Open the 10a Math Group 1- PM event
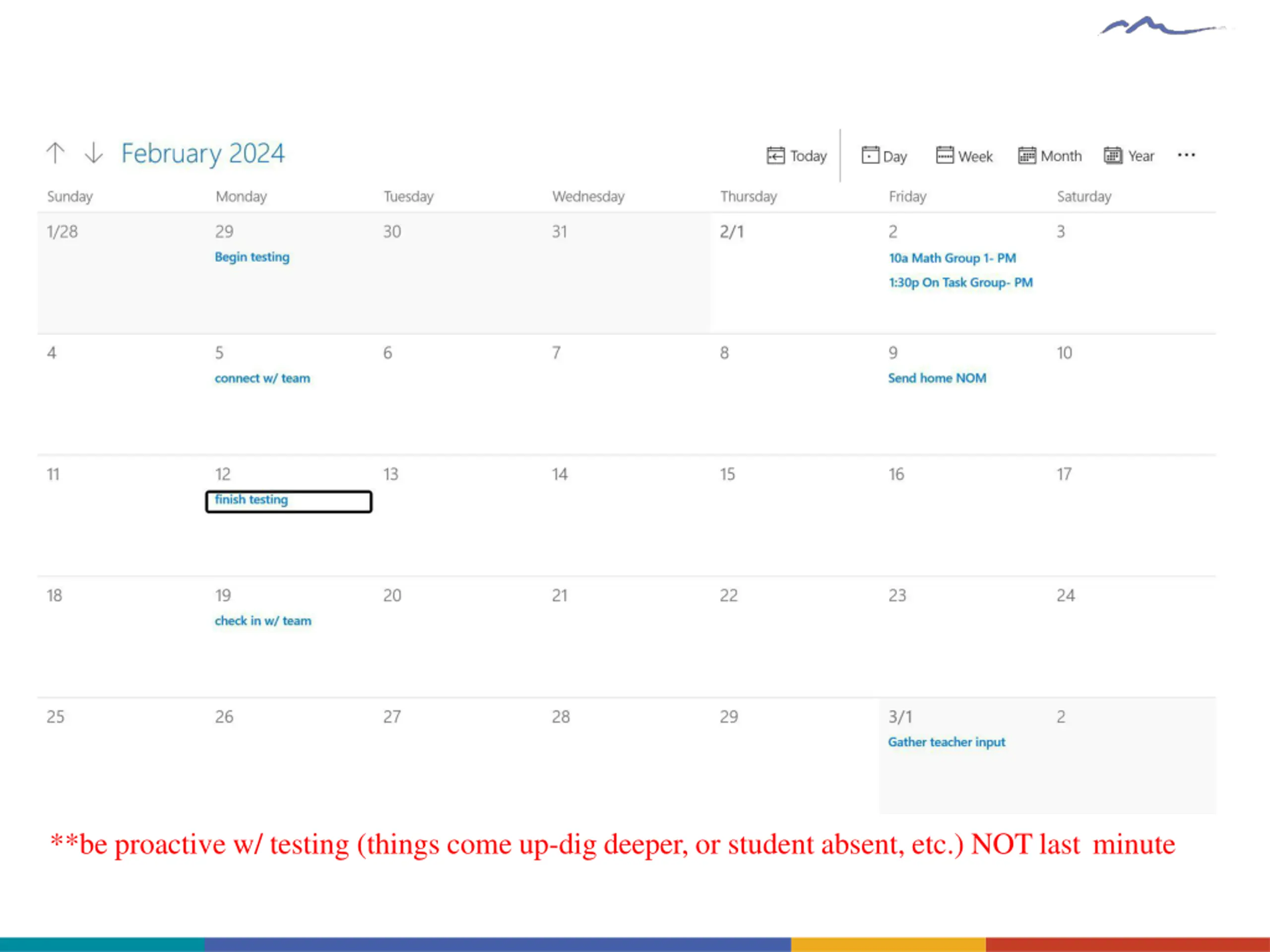The image size is (1270, 952). (952, 258)
